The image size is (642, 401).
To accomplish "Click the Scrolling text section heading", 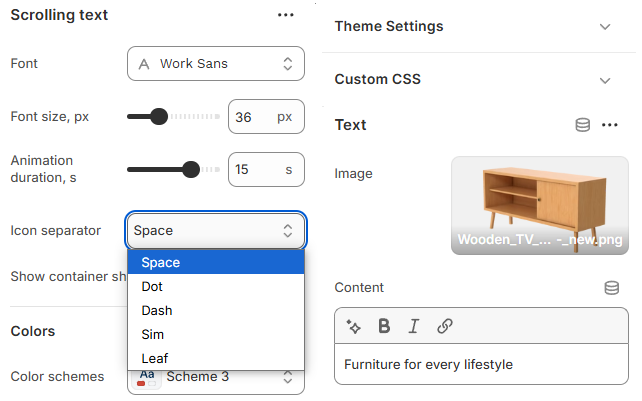I will (59, 15).
